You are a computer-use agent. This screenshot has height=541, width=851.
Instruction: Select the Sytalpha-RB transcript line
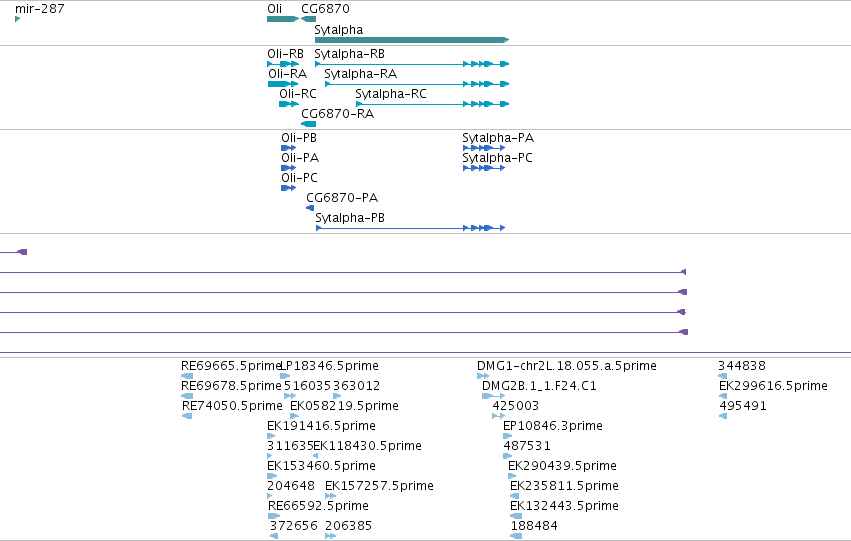pyautogui.click(x=412, y=64)
